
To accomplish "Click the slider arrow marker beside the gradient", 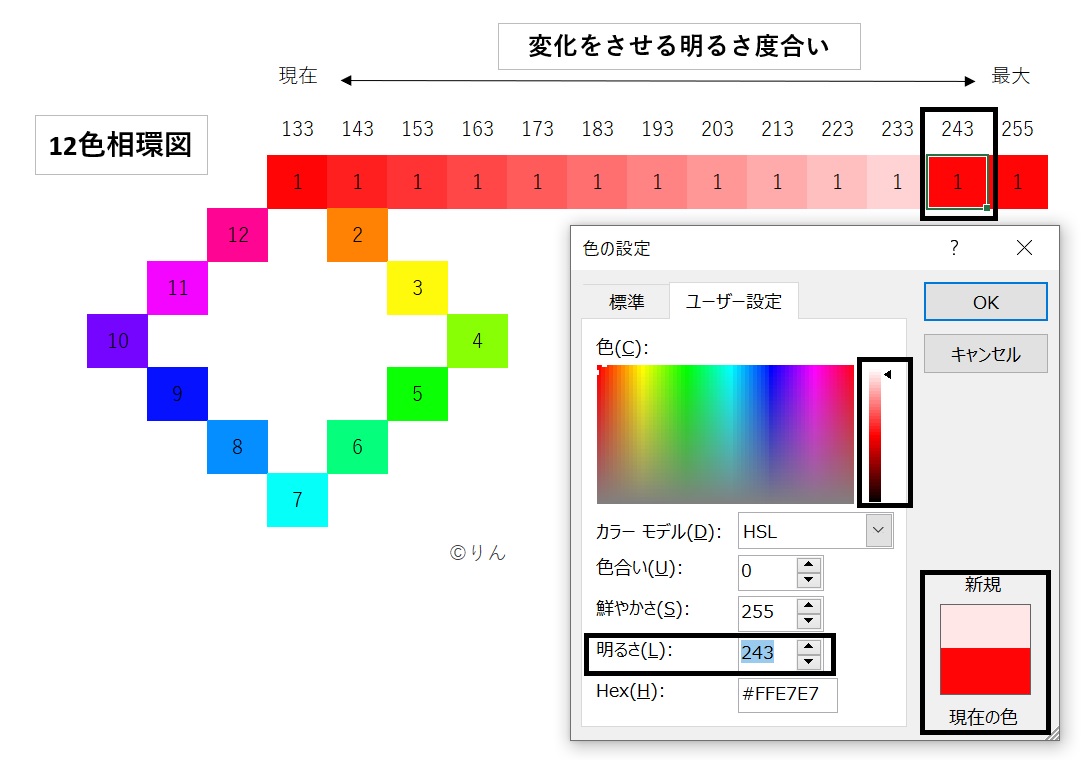I will pos(886,372).
